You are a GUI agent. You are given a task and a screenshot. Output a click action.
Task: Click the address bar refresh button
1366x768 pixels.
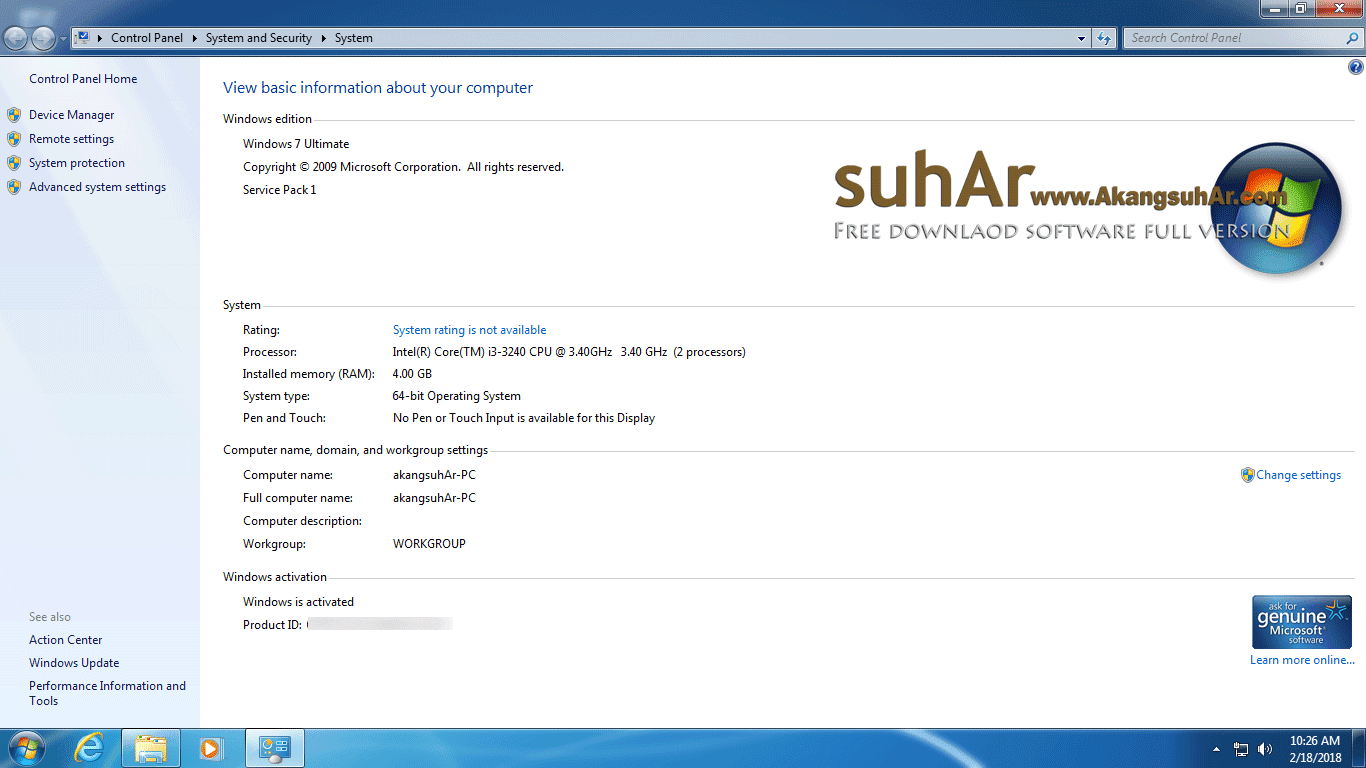tap(1104, 38)
